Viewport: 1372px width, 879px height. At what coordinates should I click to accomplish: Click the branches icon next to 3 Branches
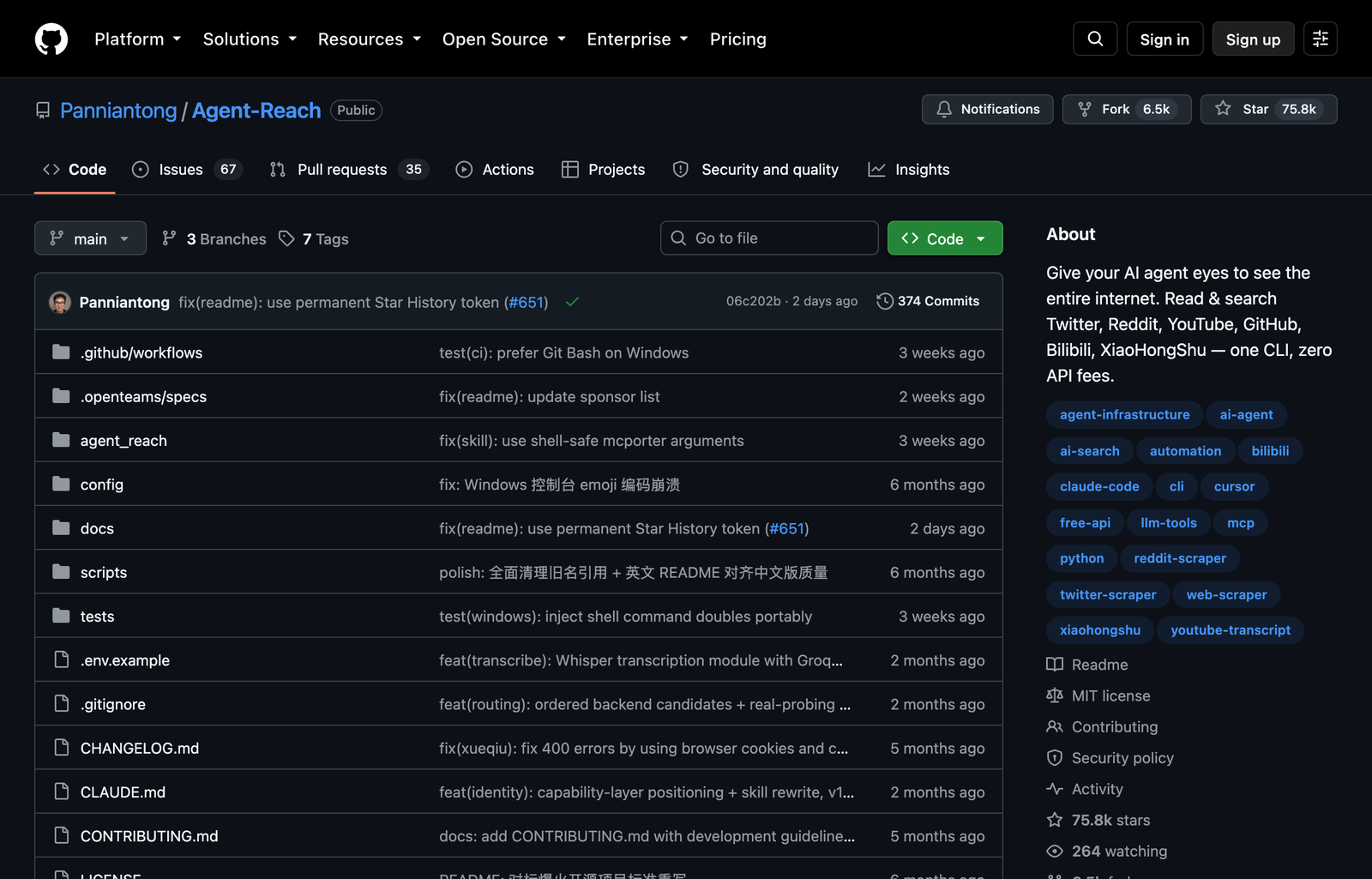tap(169, 238)
